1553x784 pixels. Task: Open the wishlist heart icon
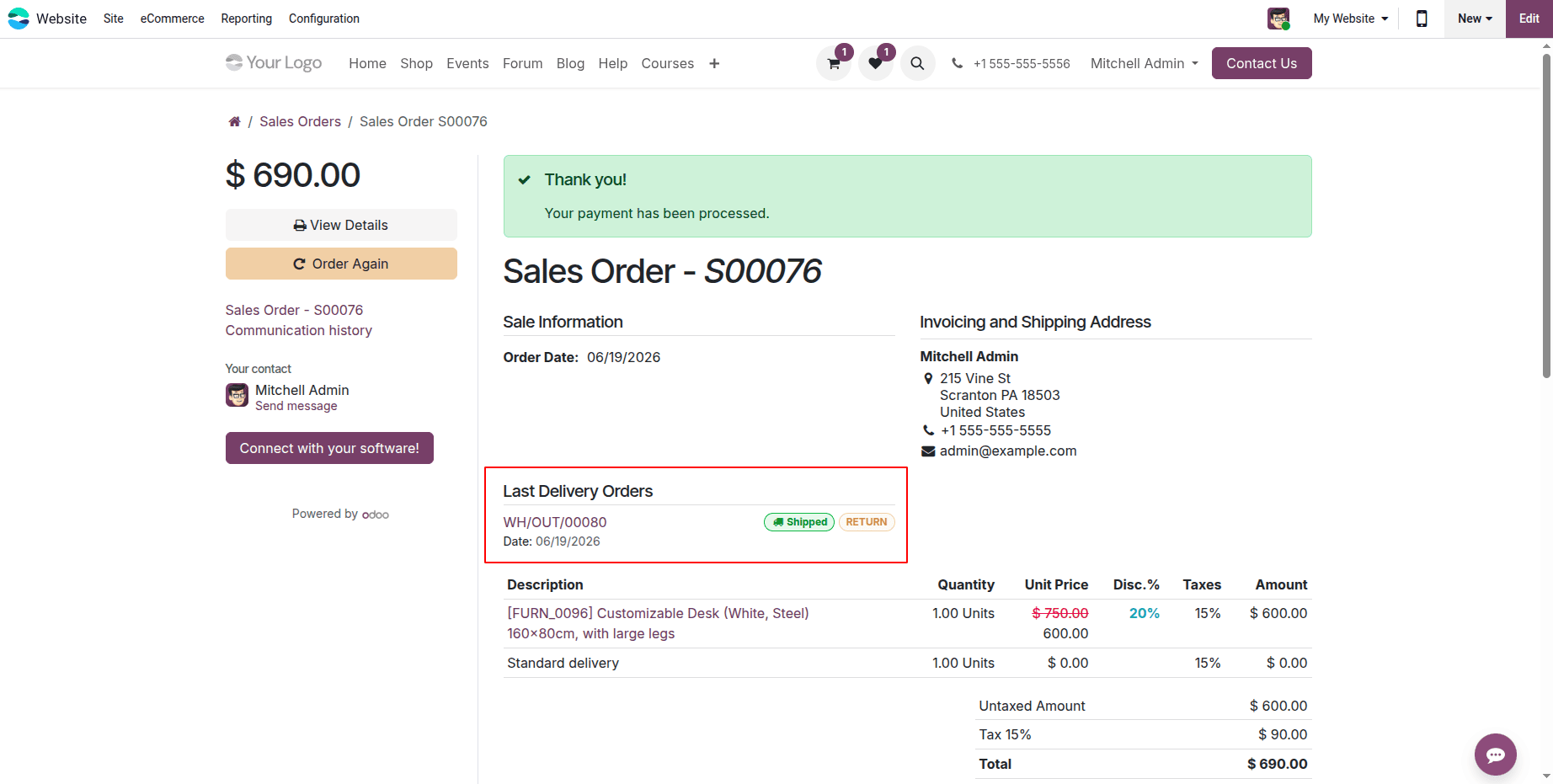point(876,63)
